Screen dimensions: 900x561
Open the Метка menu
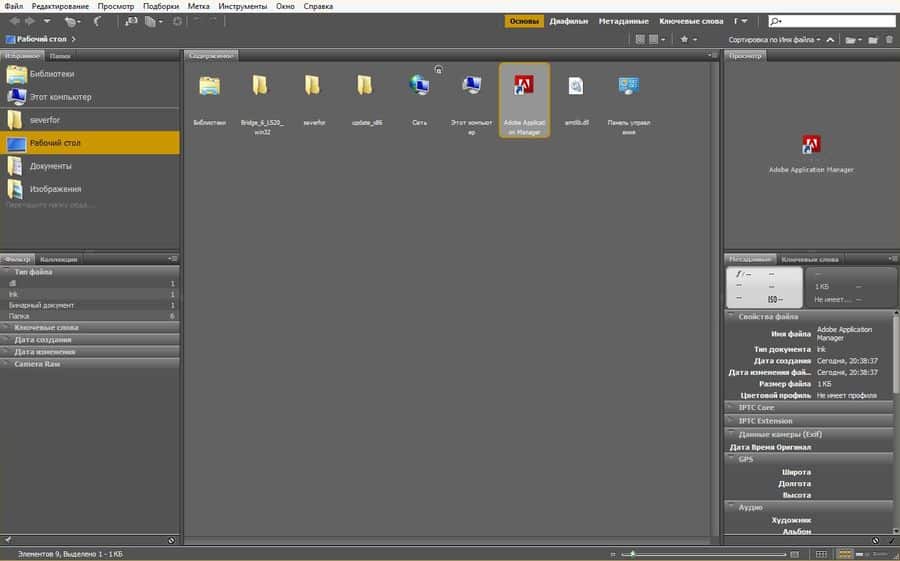(199, 6)
